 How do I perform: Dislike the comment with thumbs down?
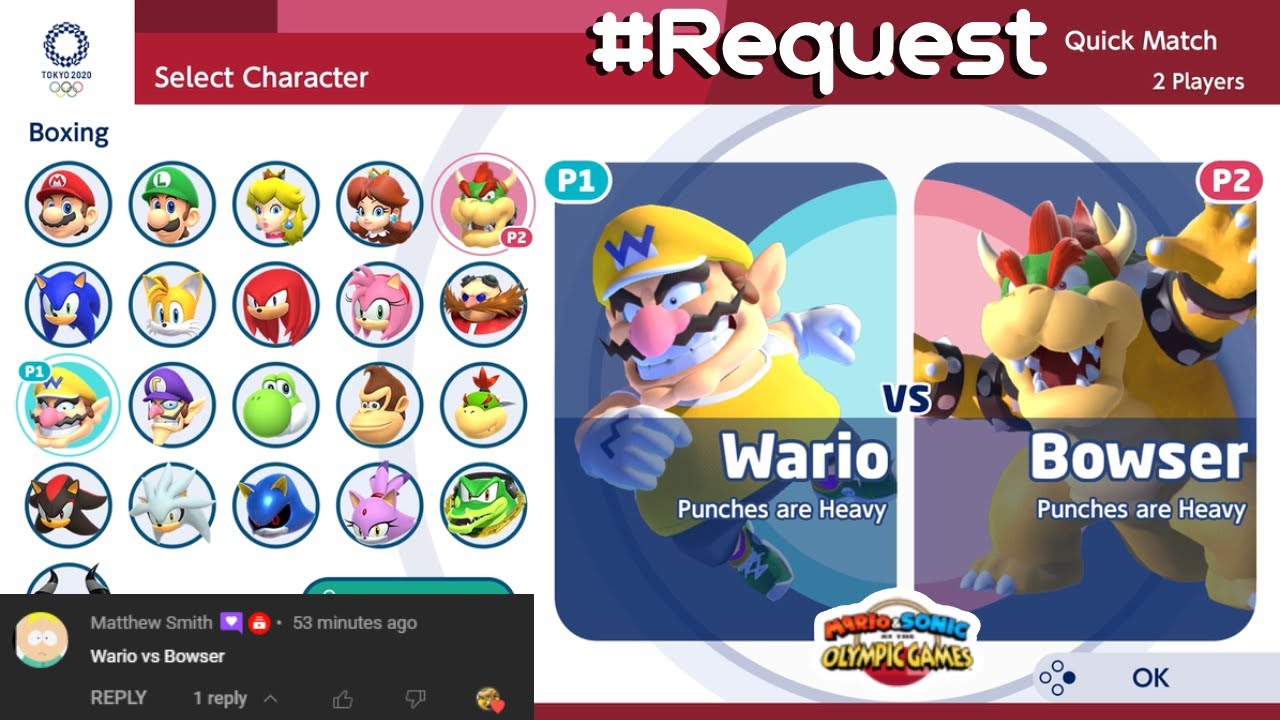416,699
